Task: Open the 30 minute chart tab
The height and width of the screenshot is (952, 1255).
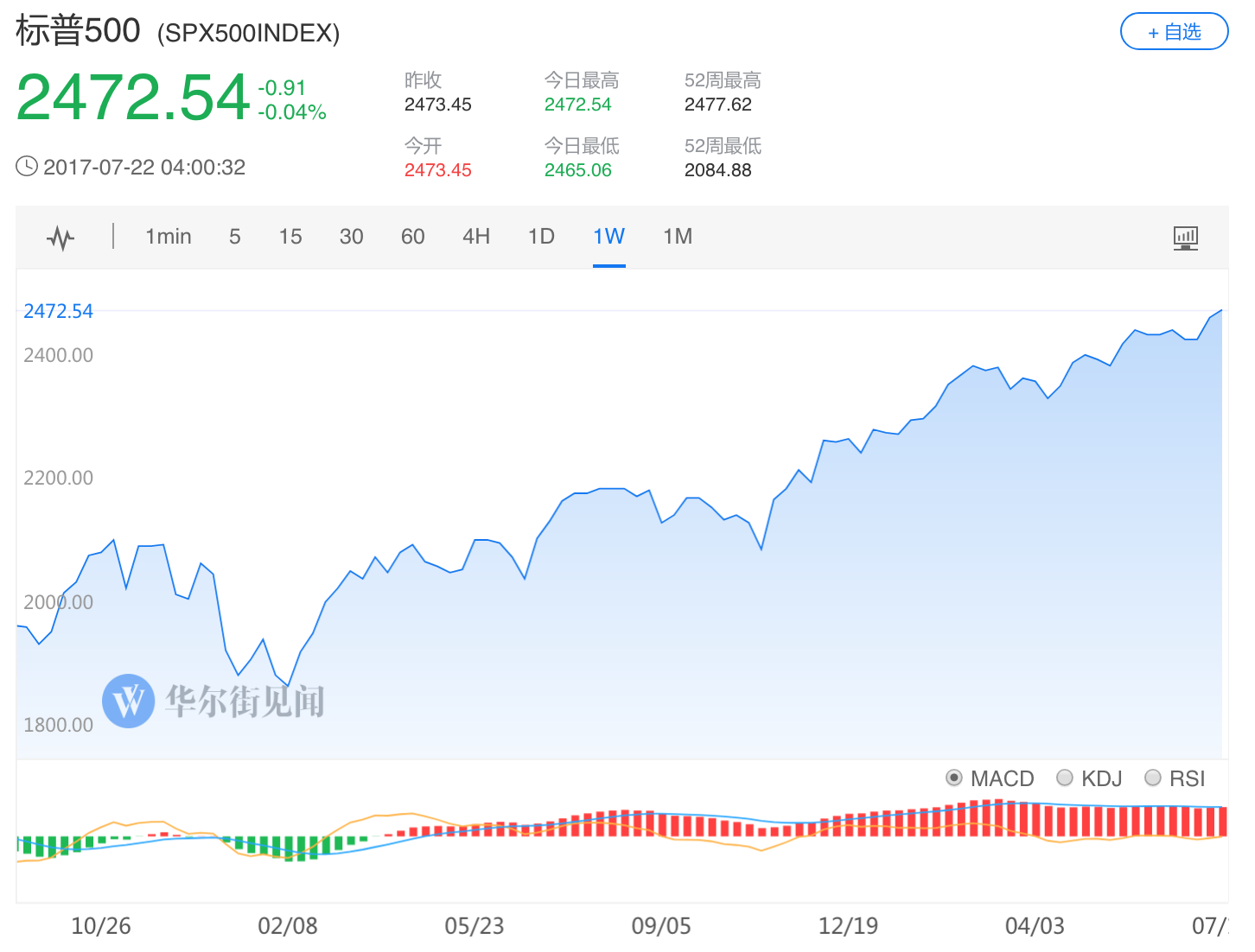Action: pyautogui.click(x=351, y=237)
